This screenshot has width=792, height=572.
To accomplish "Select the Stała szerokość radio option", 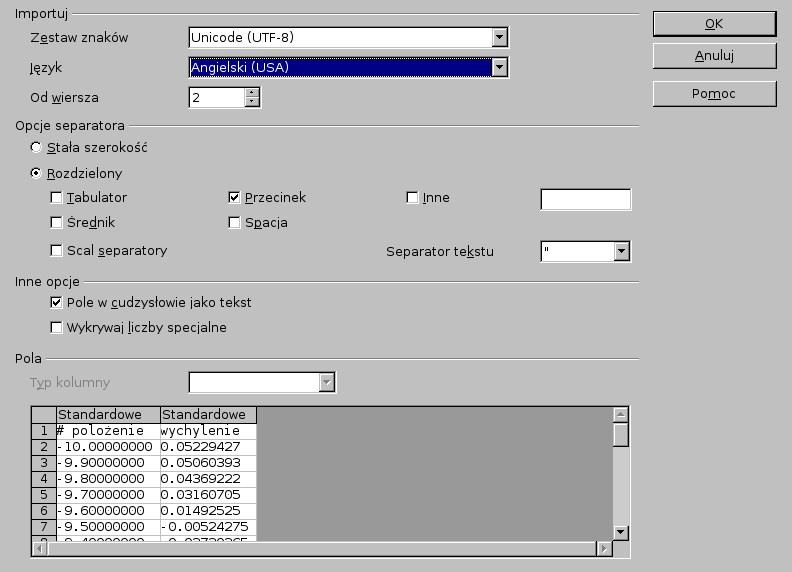I will click(37, 147).
